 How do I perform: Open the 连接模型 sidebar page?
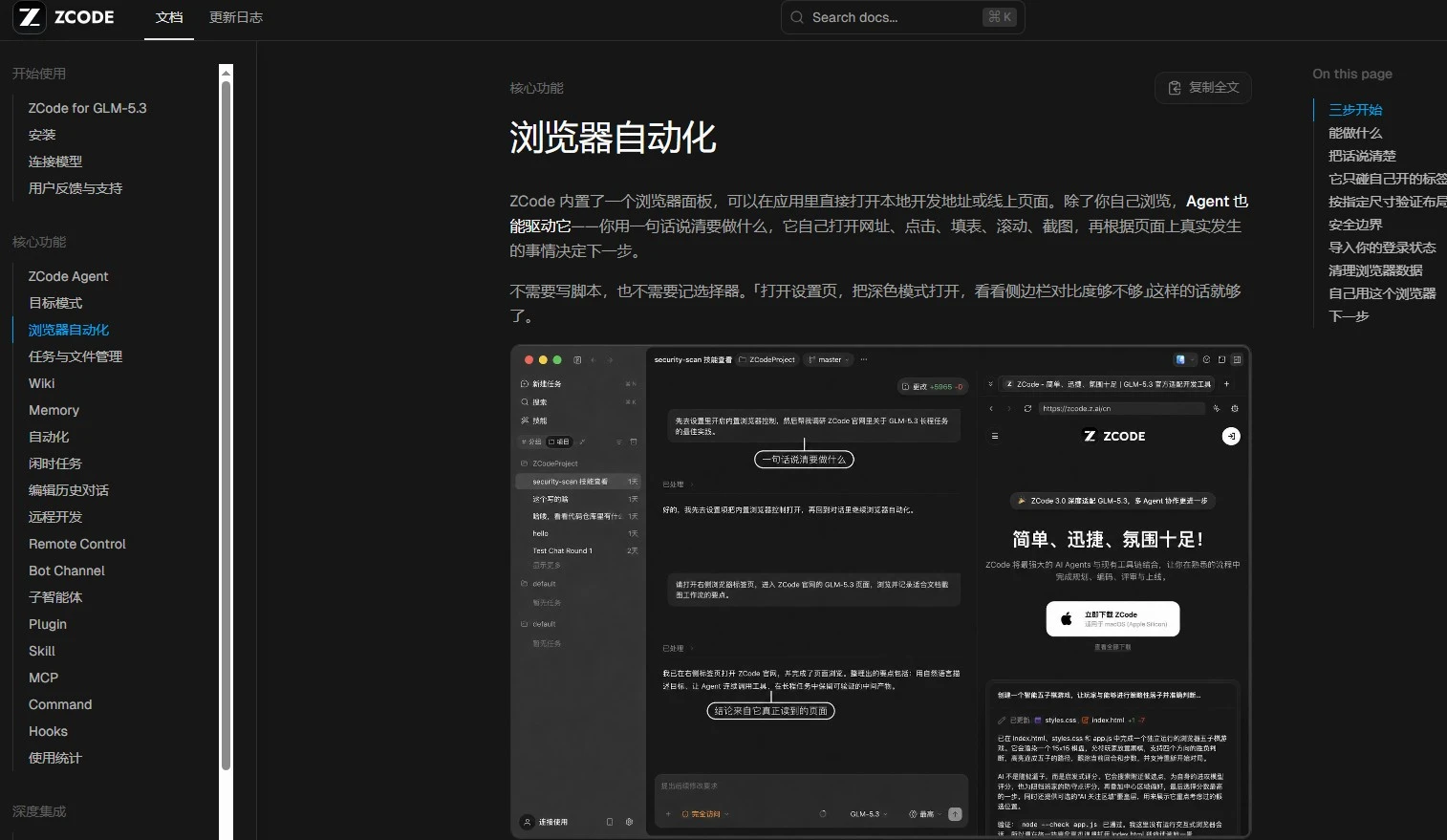(x=55, y=162)
